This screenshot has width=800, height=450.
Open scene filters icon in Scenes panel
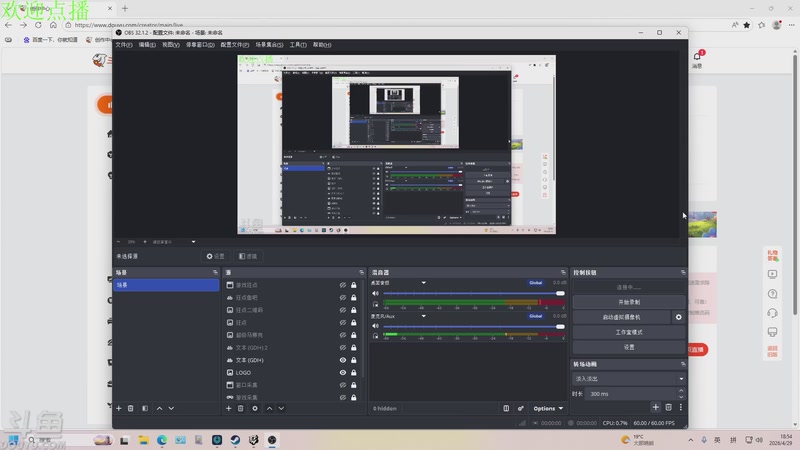point(145,408)
